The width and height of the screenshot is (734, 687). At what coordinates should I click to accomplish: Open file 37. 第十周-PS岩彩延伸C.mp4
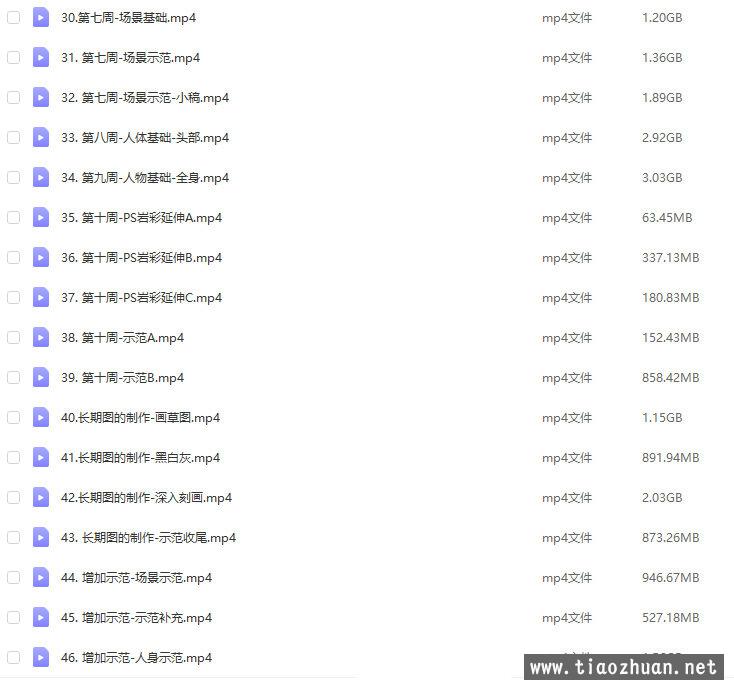(x=141, y=298)
